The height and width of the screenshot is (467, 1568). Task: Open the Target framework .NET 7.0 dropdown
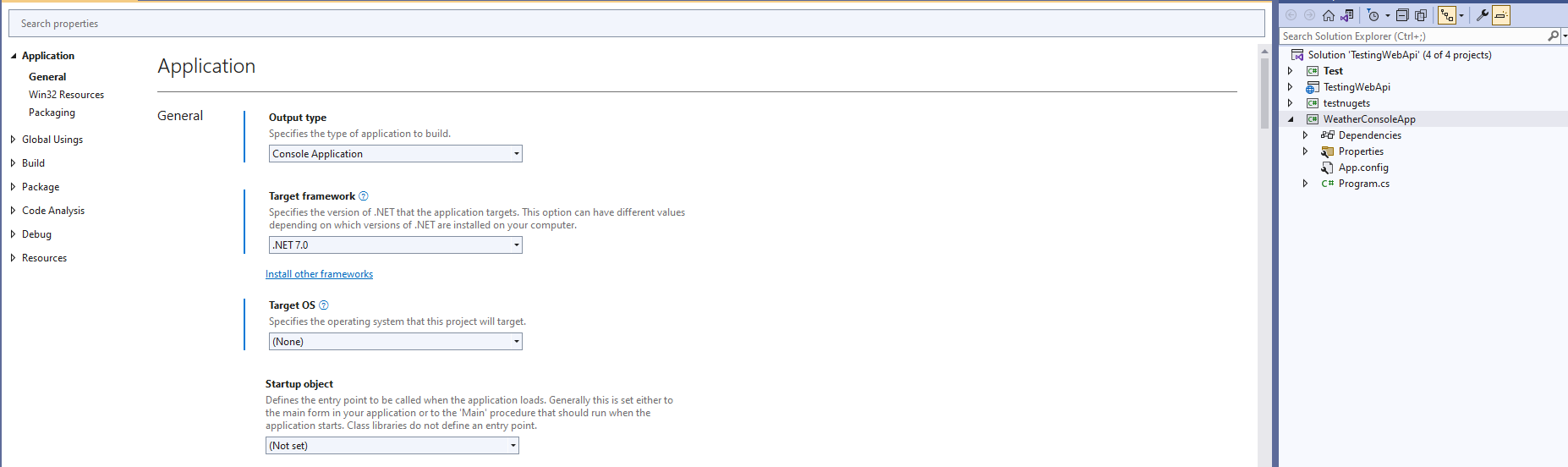pos(396,245)
